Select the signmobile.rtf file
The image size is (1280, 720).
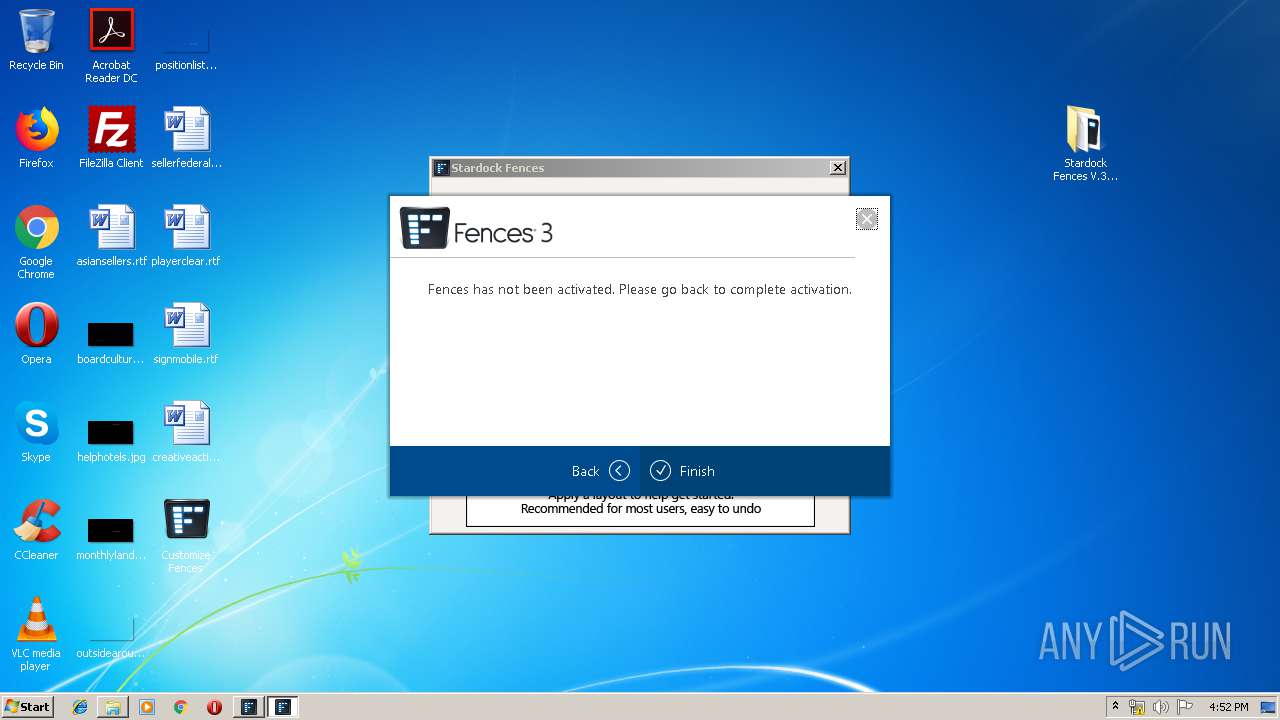click(186, 334)
